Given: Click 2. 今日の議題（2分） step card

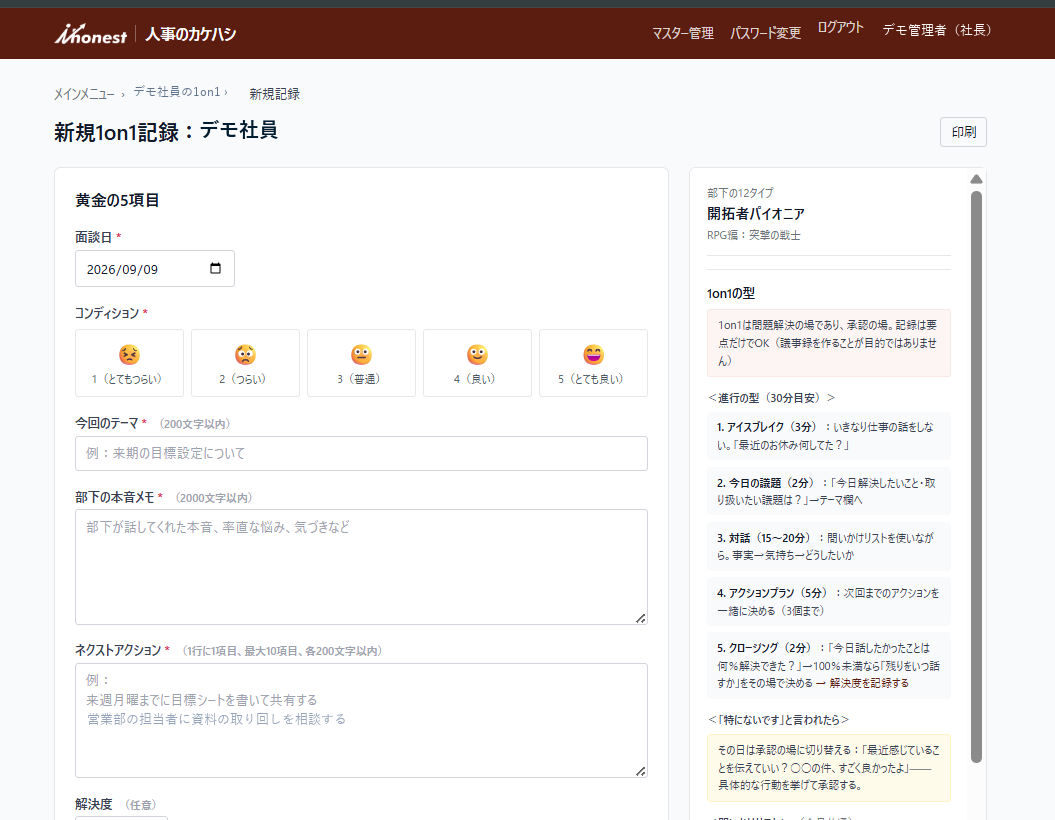Looking at the screenshot, I should (829, 491).
